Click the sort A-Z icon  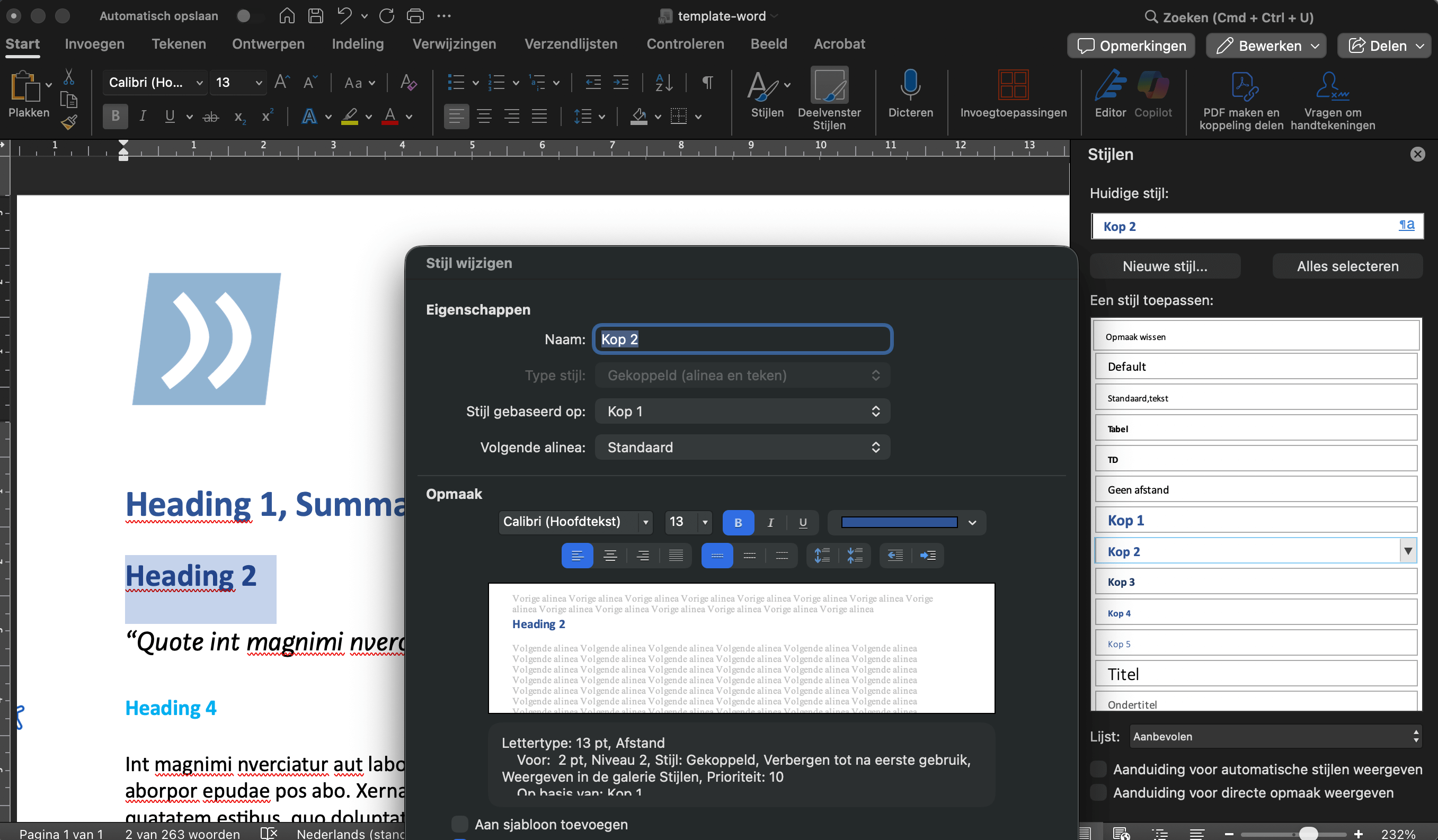(664, 83)
